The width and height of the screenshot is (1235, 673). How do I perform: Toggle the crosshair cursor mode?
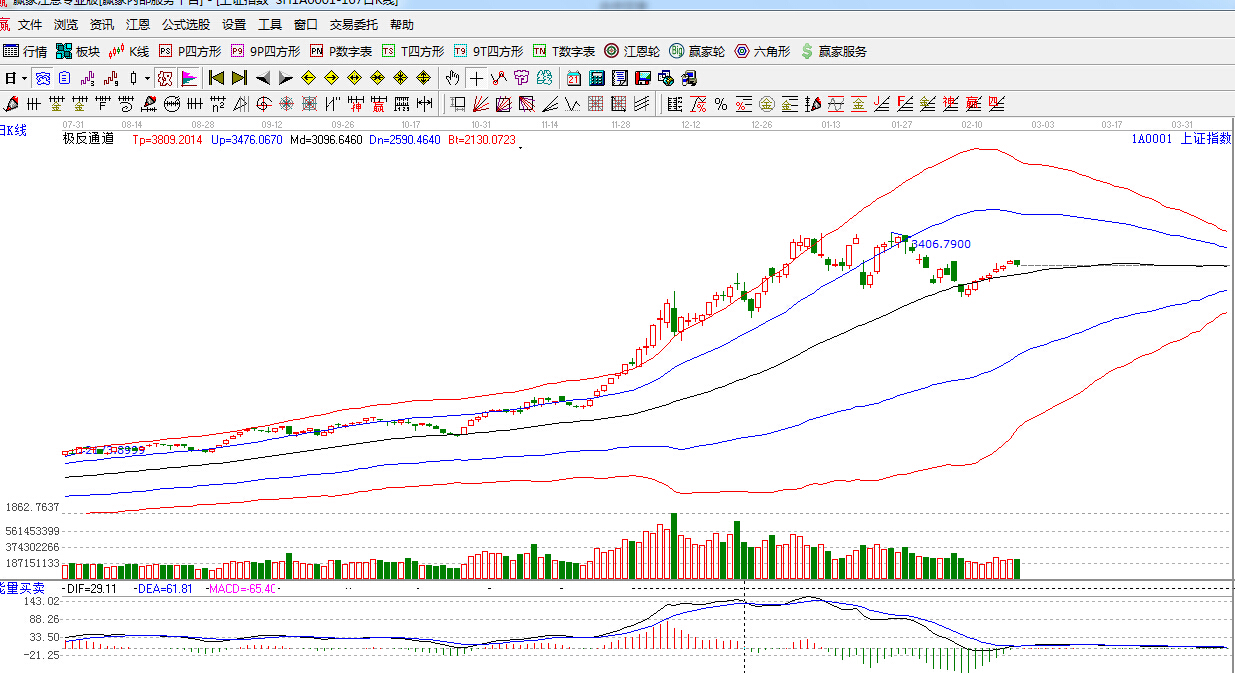pyautogui.click(x=477, y=78)
